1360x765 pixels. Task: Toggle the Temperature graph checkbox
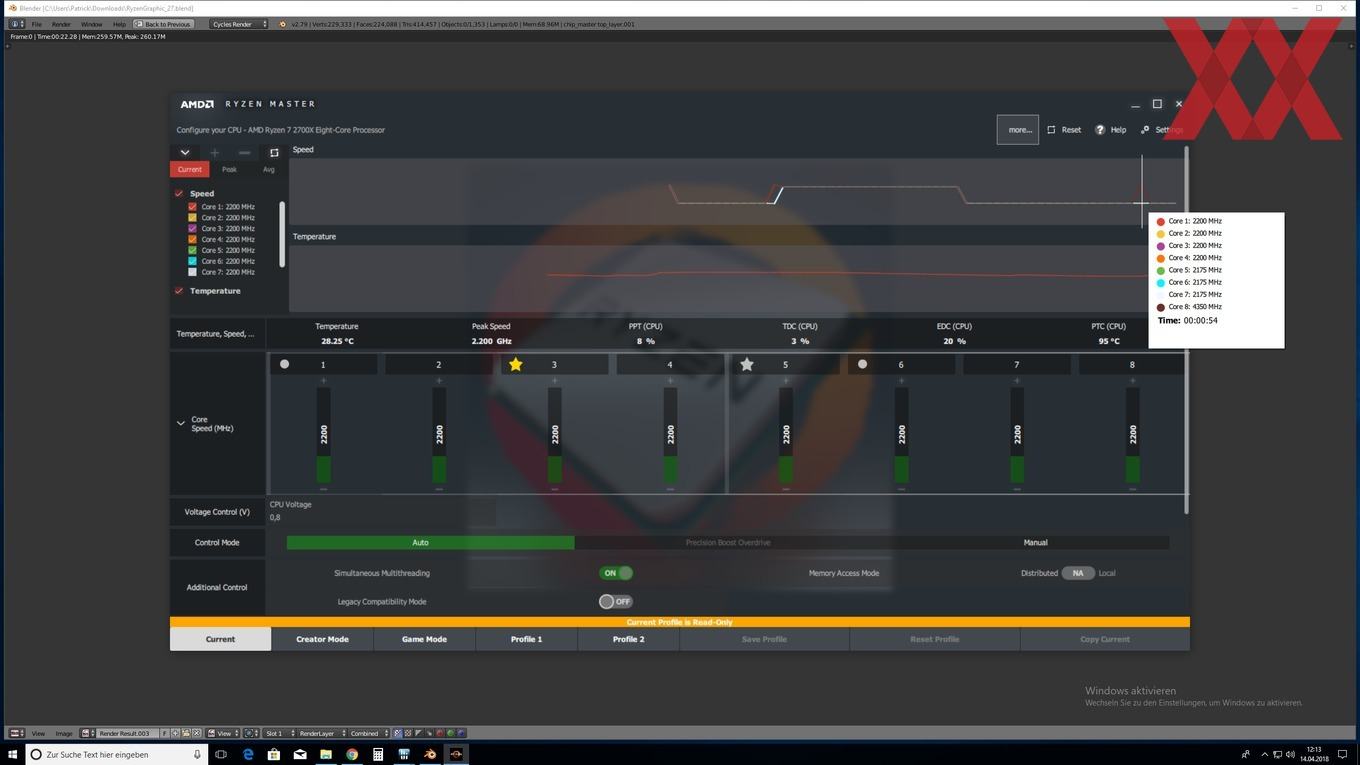coord(179,291)
